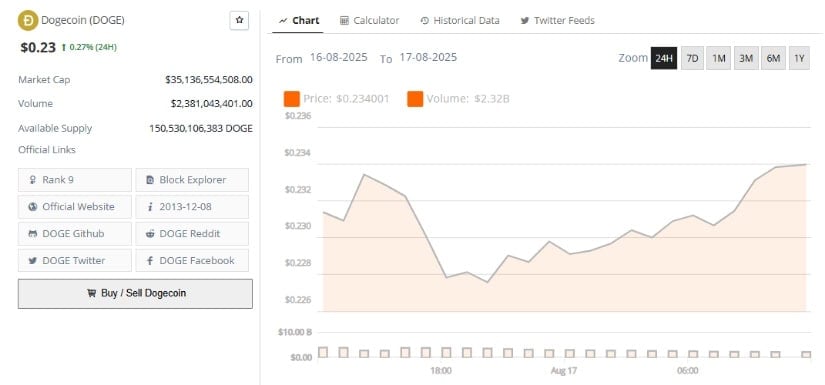Viewport: 825px width, 385px height.
Task: Click the Block Explorer document icon
Action: 150,180
